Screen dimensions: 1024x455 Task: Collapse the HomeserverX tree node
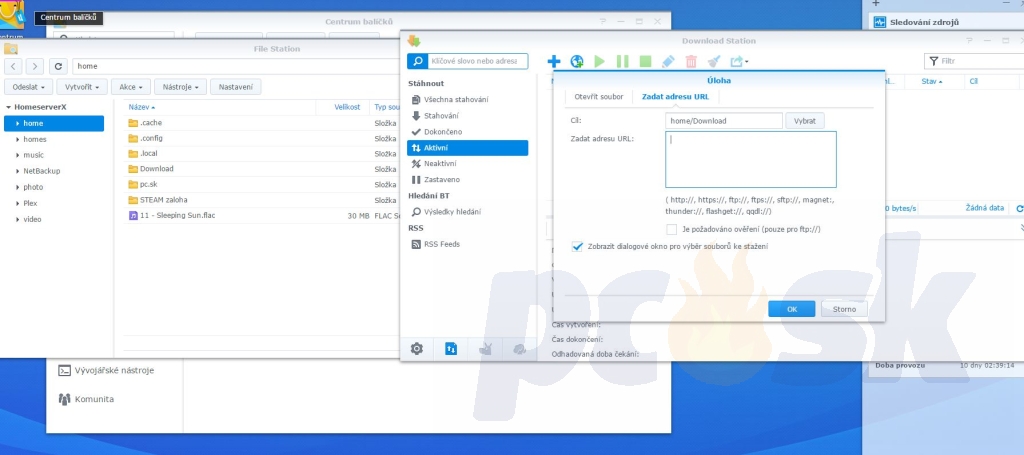pos(8,107)
